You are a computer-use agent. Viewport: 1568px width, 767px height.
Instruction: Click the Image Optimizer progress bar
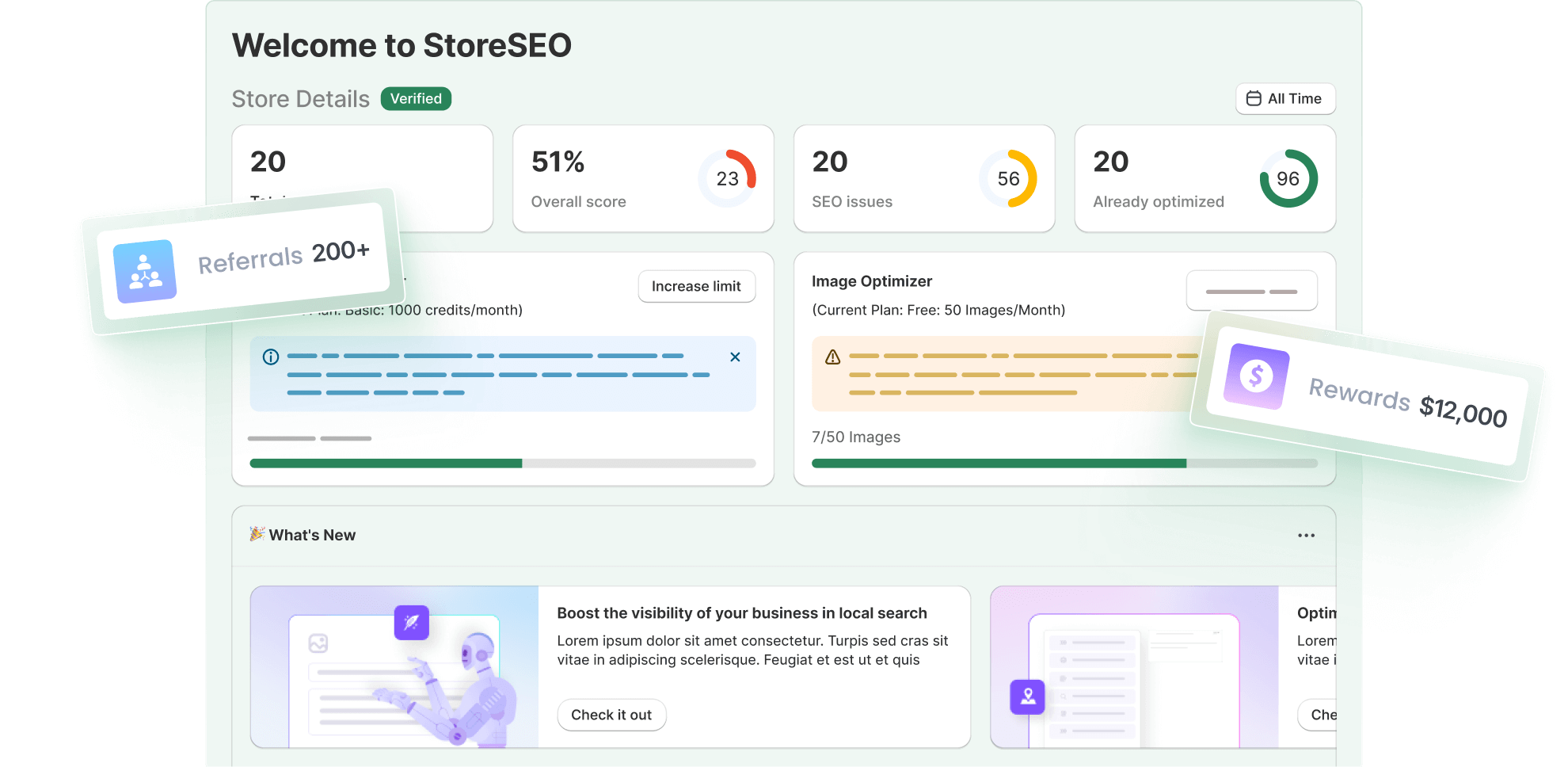point(1064,464)
